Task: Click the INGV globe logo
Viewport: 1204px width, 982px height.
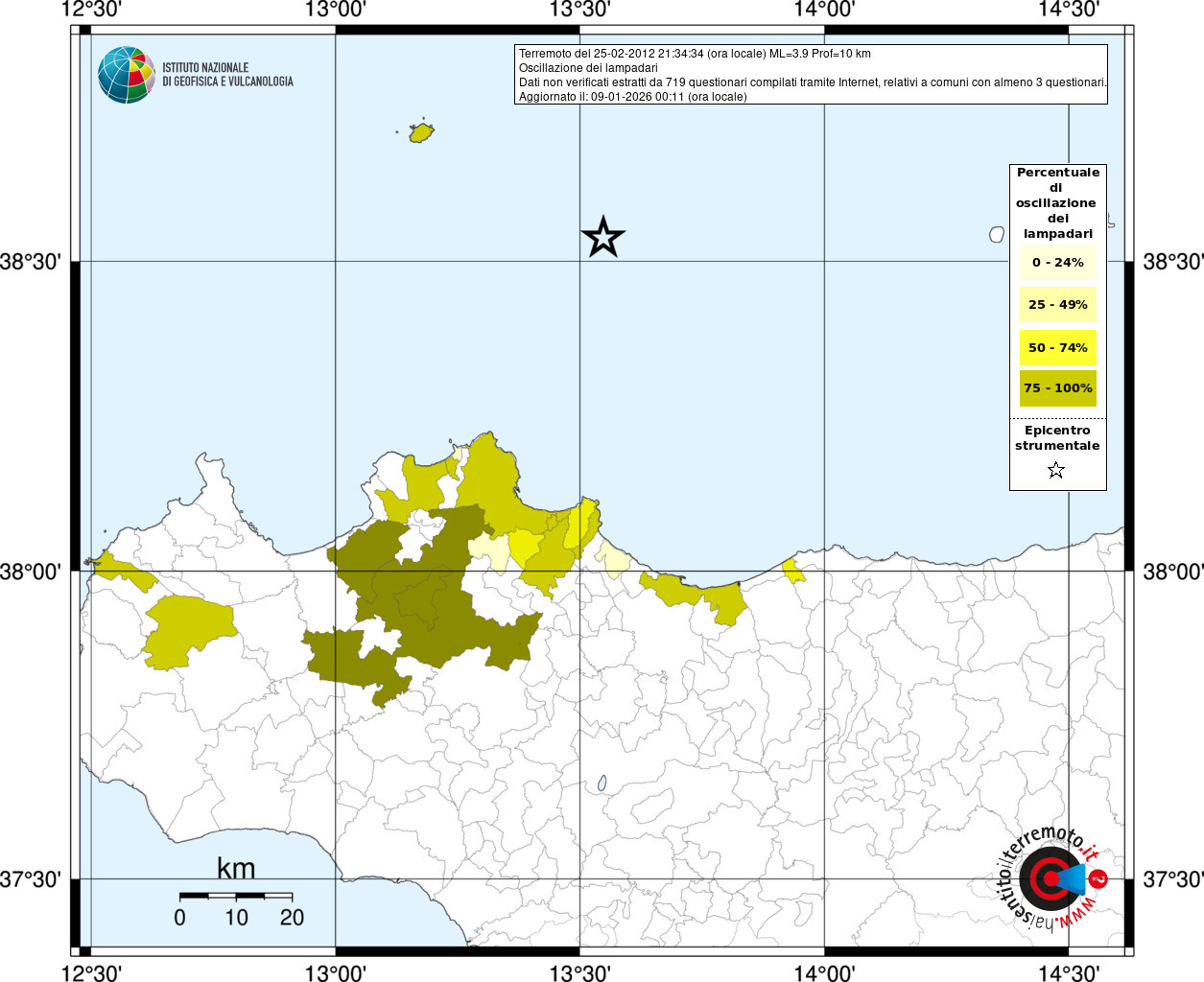Action: (x=126, y=75)
